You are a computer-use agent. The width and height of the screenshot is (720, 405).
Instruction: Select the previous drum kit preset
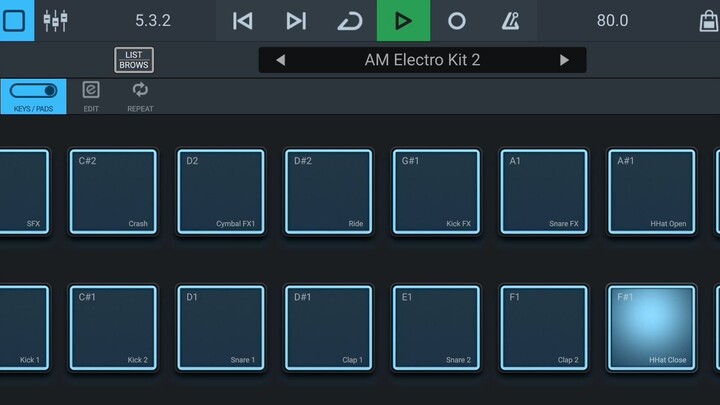280,60
